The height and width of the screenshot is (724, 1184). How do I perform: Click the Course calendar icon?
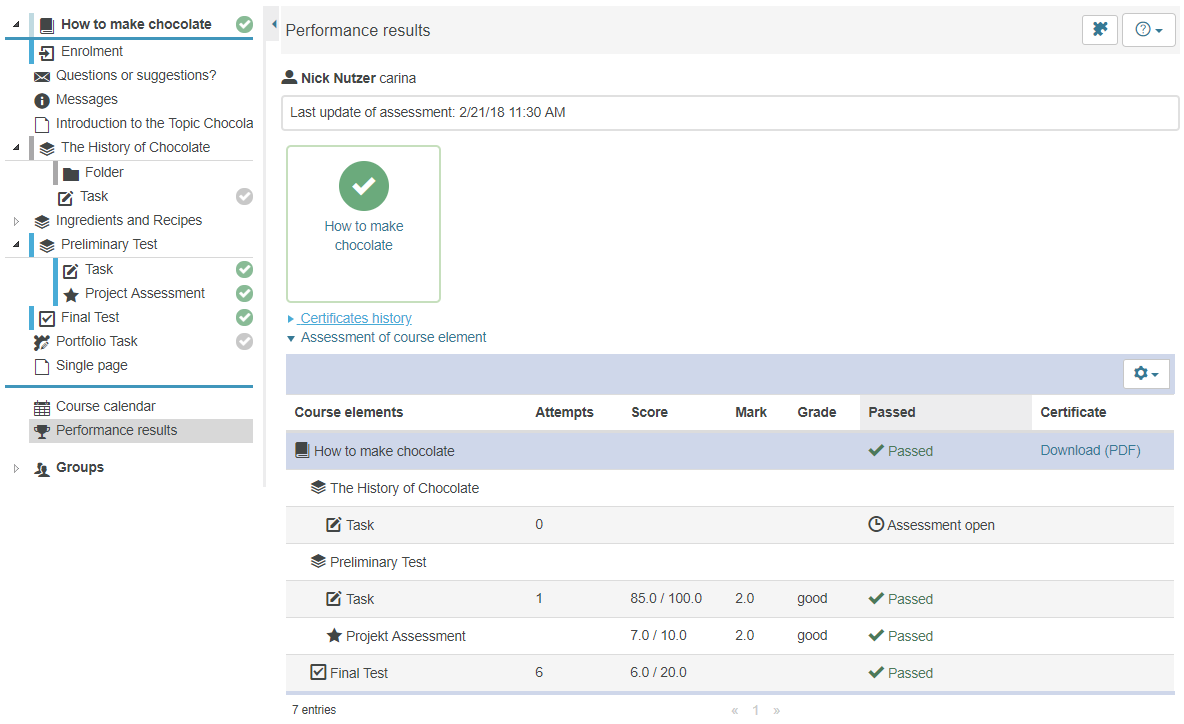[x=42, y=407]
